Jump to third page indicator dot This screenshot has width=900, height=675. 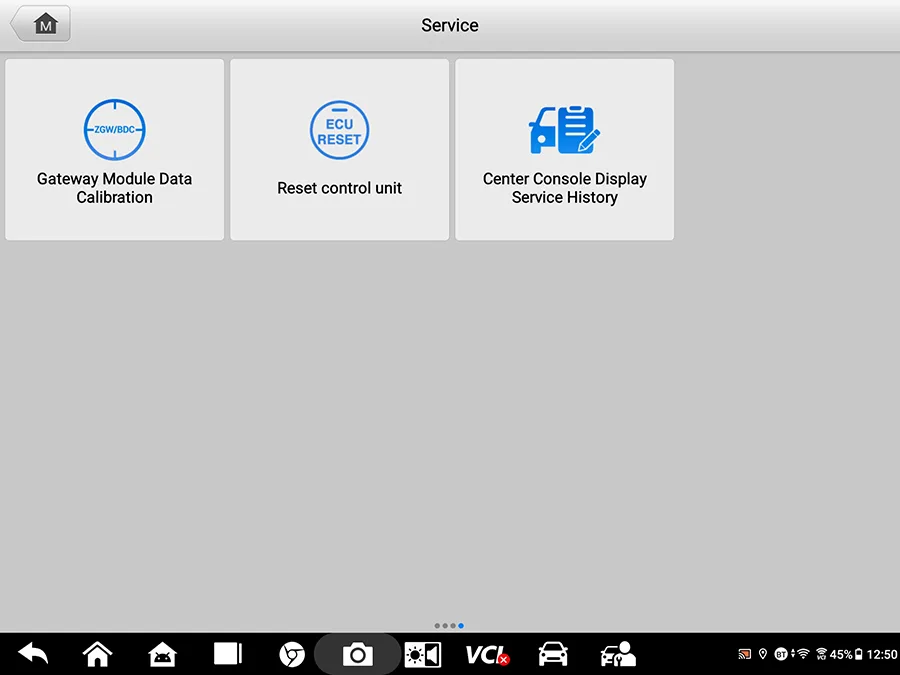click(x=453, y=626)
